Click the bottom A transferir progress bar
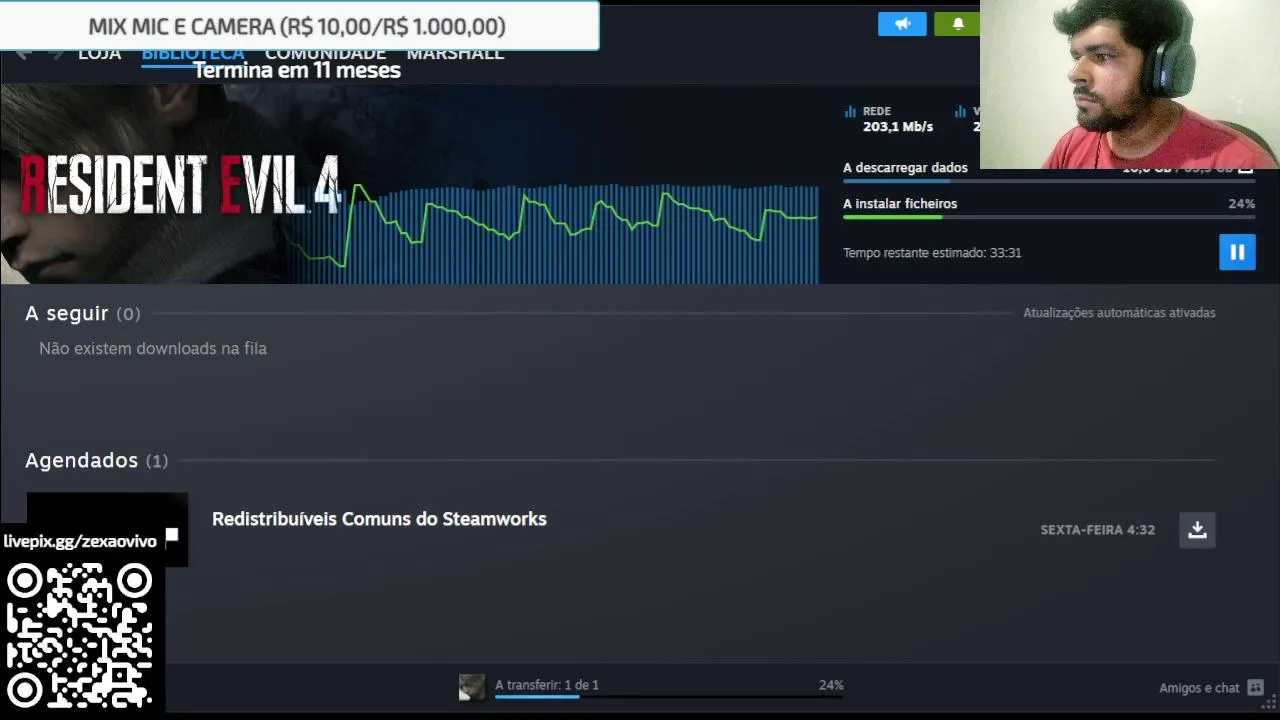This screenshot has width=1280, height=720. coord(669,697)
